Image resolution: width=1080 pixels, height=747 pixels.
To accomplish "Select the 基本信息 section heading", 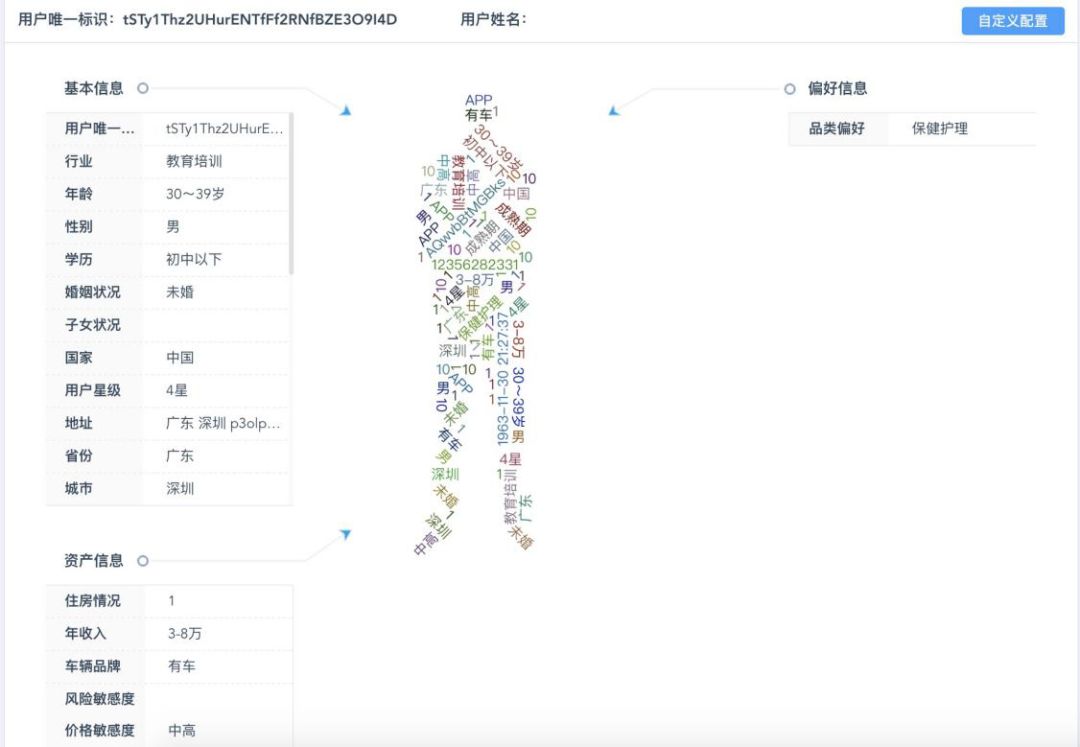I will (x=94, y=88).
